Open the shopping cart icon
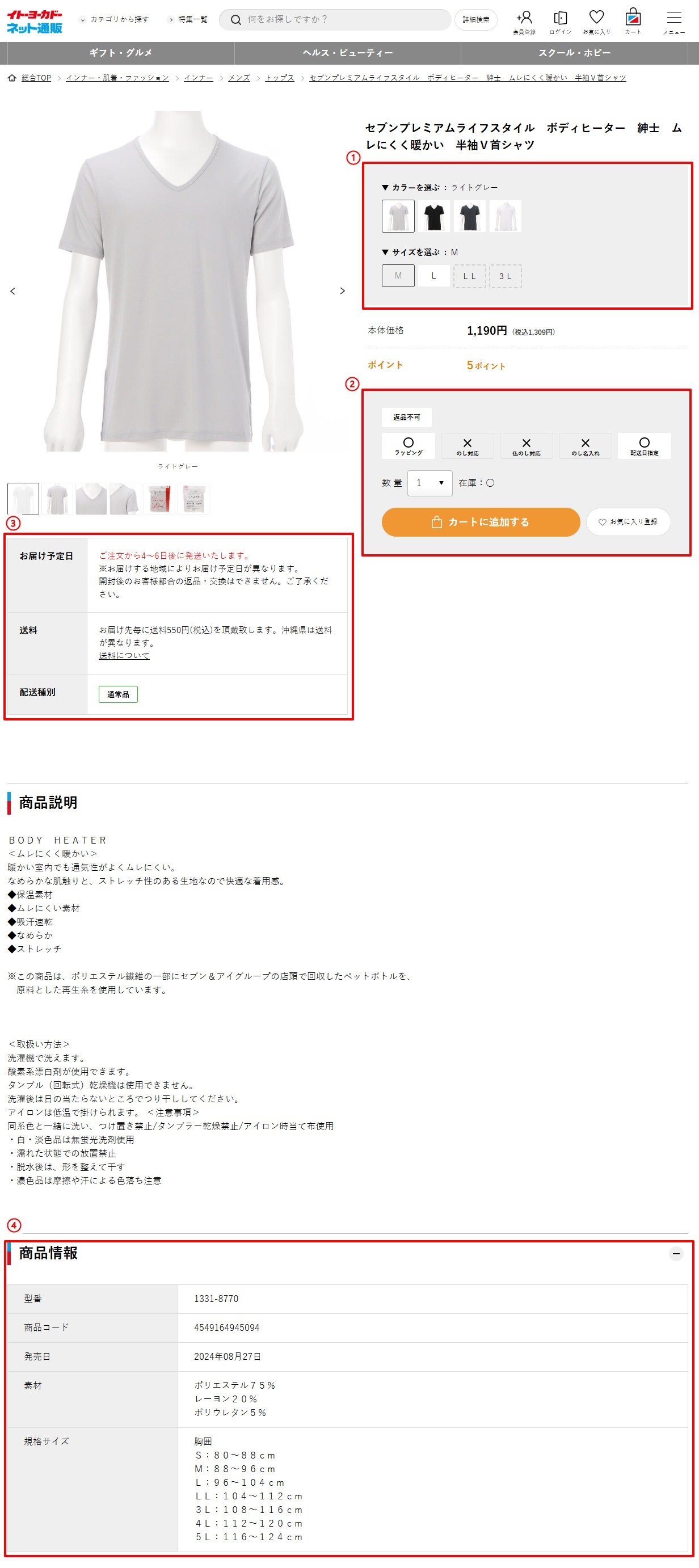 click(633, 20)
